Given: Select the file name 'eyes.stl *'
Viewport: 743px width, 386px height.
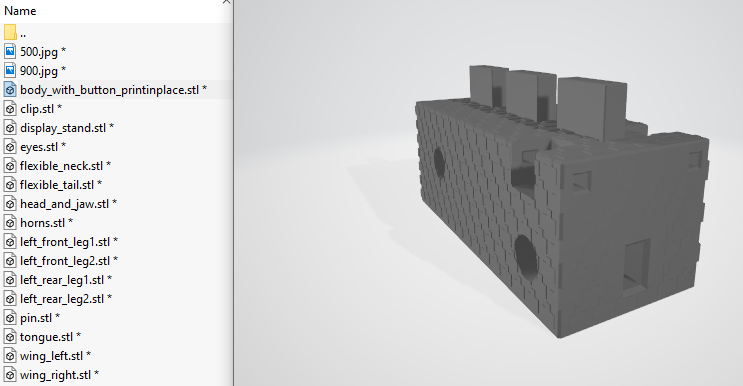Looking at the screenshot, I should 43,147.
